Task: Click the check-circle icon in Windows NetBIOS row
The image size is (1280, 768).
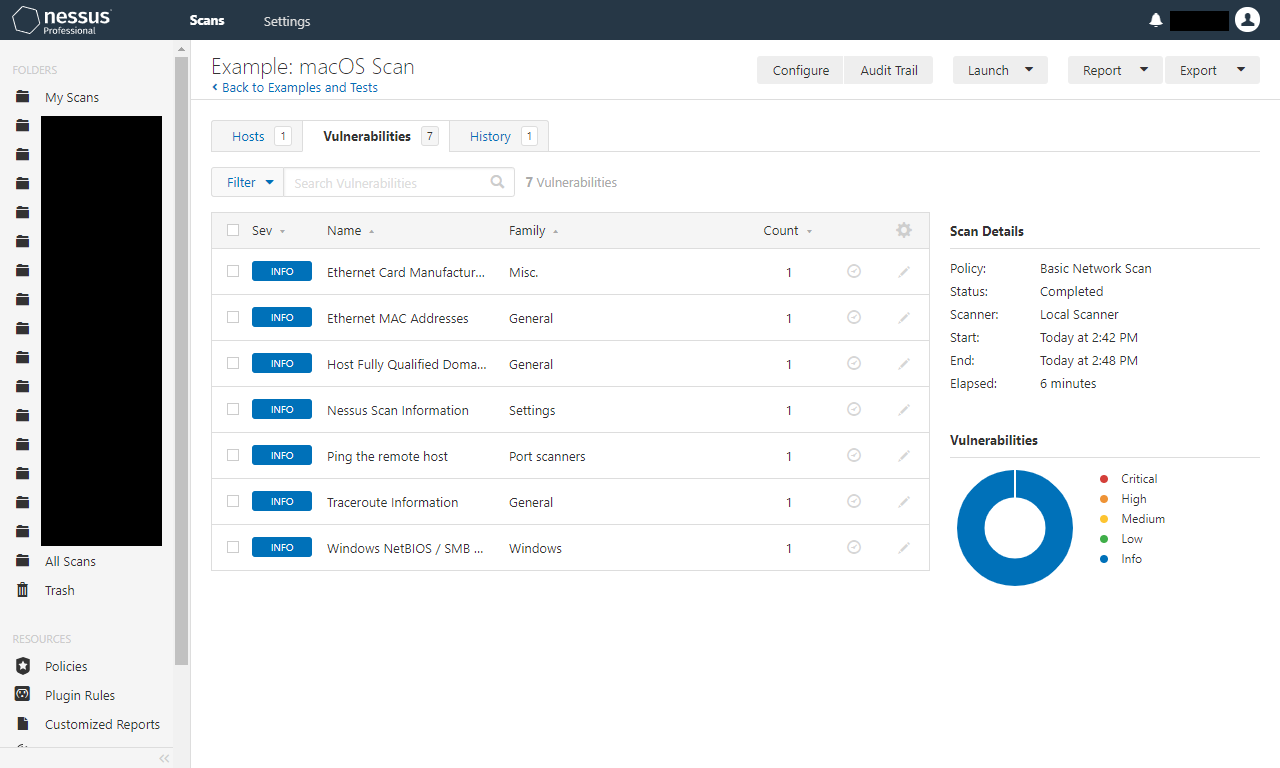Action: pos(854,547)
